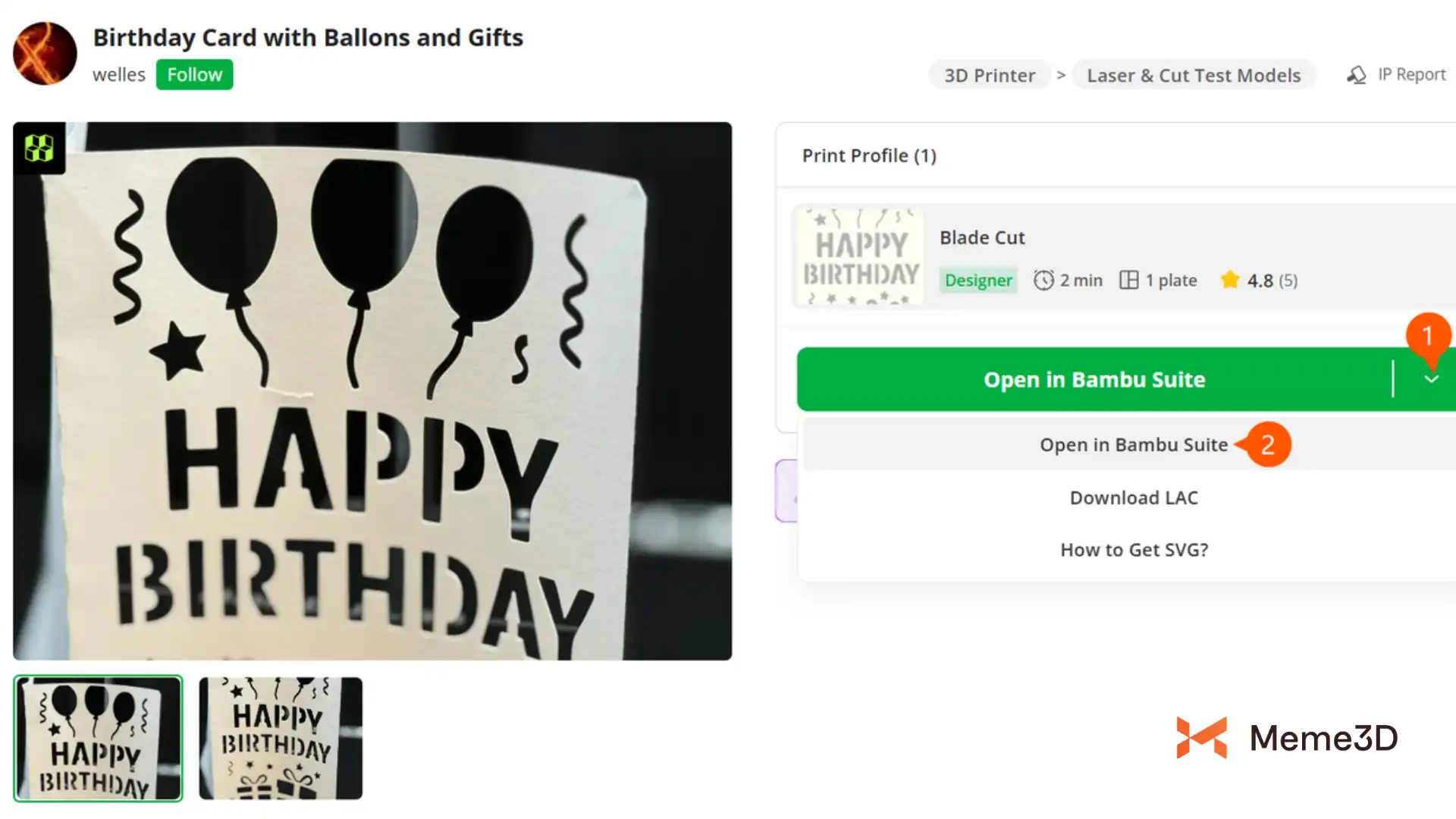
Task: Select the second gifts card thumbnail
Action: [x=281, y=738]
